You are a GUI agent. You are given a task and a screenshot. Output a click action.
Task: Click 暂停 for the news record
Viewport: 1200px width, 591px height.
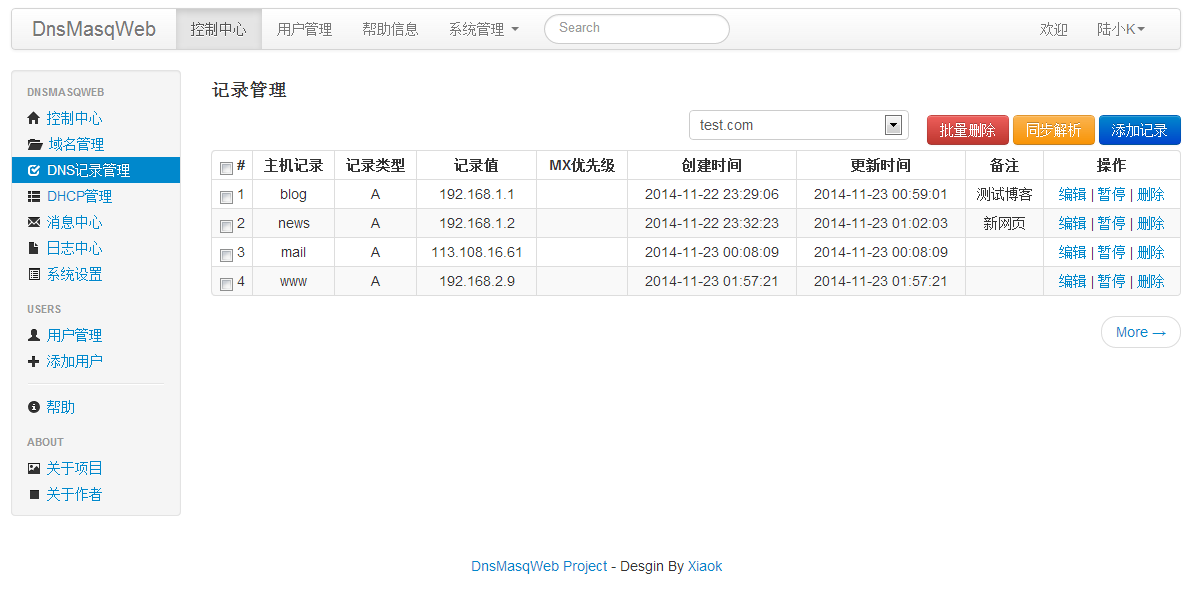click(x=1111, y=223)
